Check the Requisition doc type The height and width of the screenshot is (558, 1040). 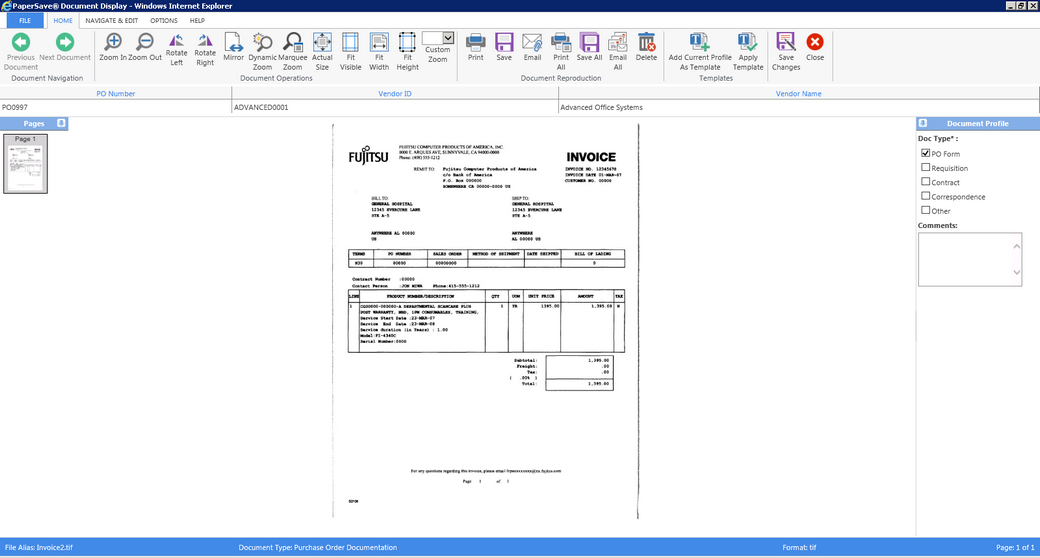pos(925,168)
